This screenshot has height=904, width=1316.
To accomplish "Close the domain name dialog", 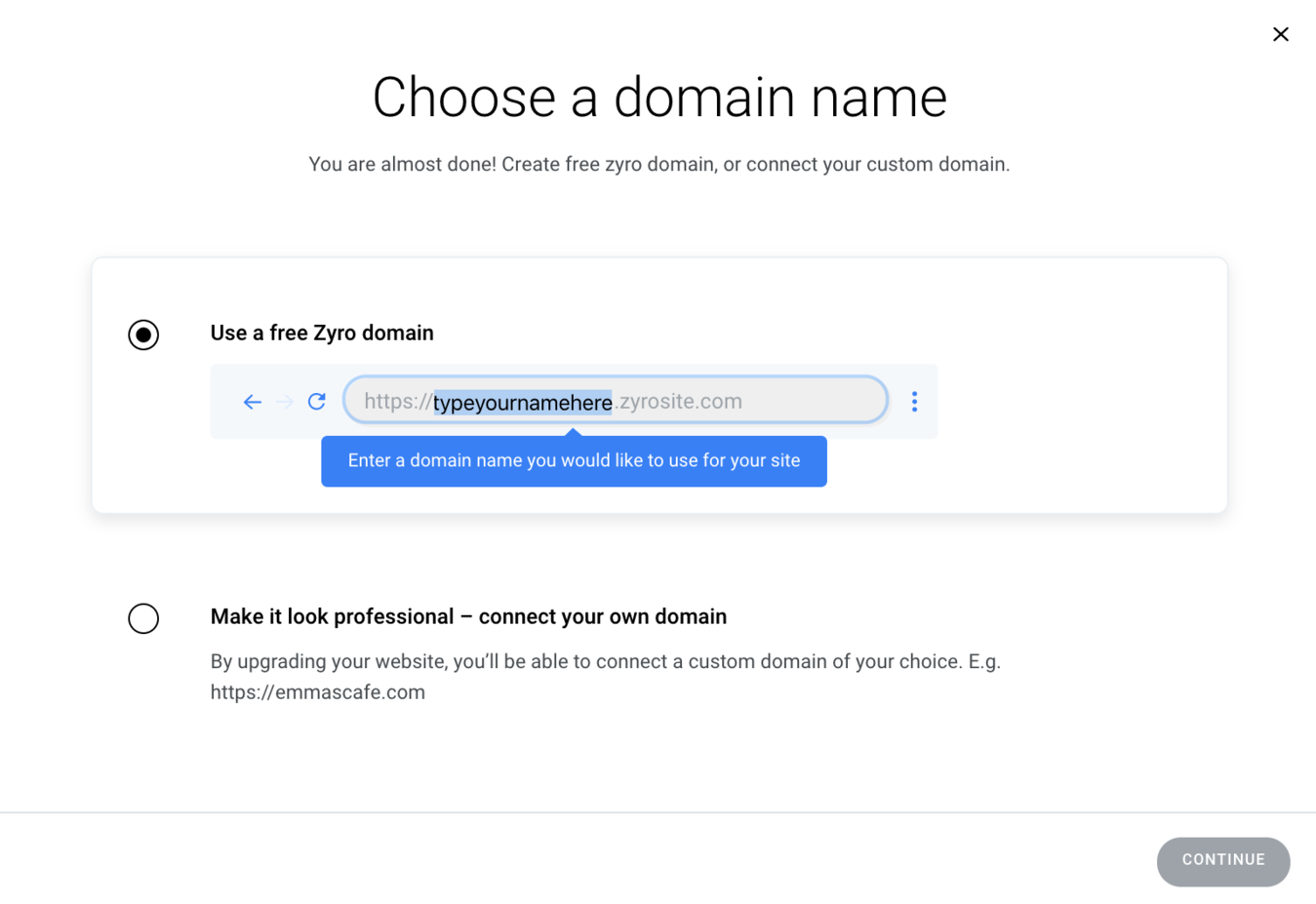I will [1280, 34].
